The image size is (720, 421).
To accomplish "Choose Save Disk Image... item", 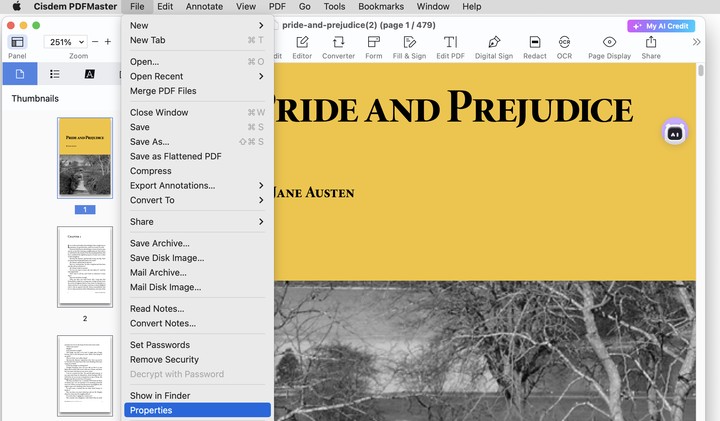I will 197,258.
